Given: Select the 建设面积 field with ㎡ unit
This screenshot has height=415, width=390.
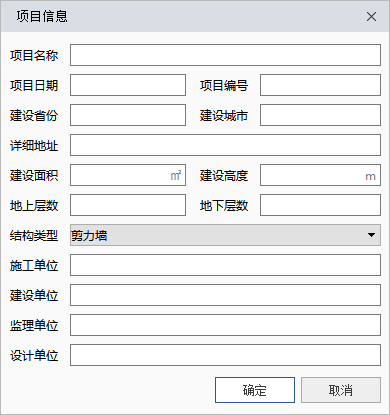Looking at the screenshot, I should pos(128,175).
